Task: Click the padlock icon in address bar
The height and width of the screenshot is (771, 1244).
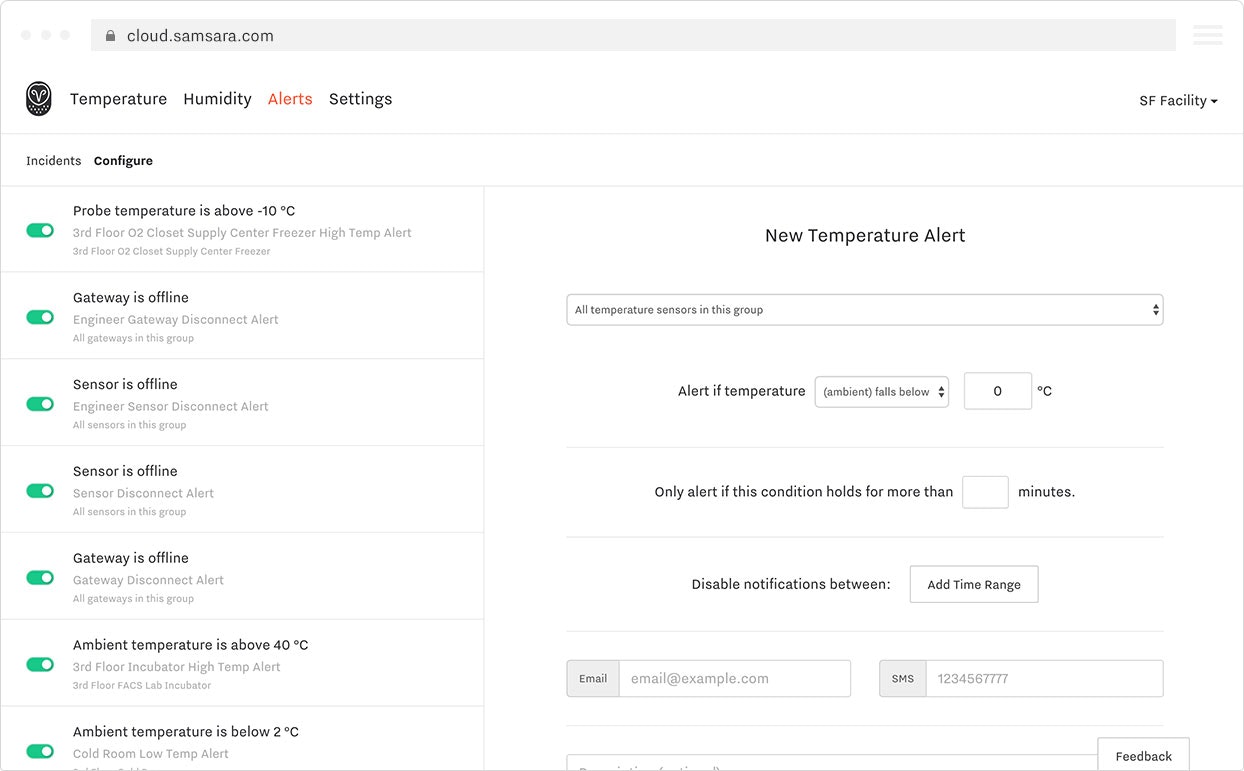Action: 110,36
